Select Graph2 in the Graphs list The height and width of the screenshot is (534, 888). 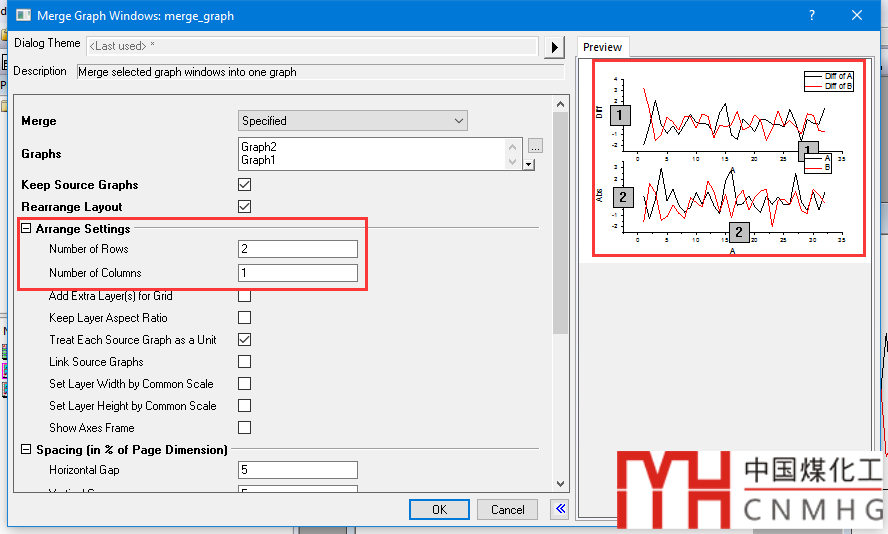(x=258, y=147)
